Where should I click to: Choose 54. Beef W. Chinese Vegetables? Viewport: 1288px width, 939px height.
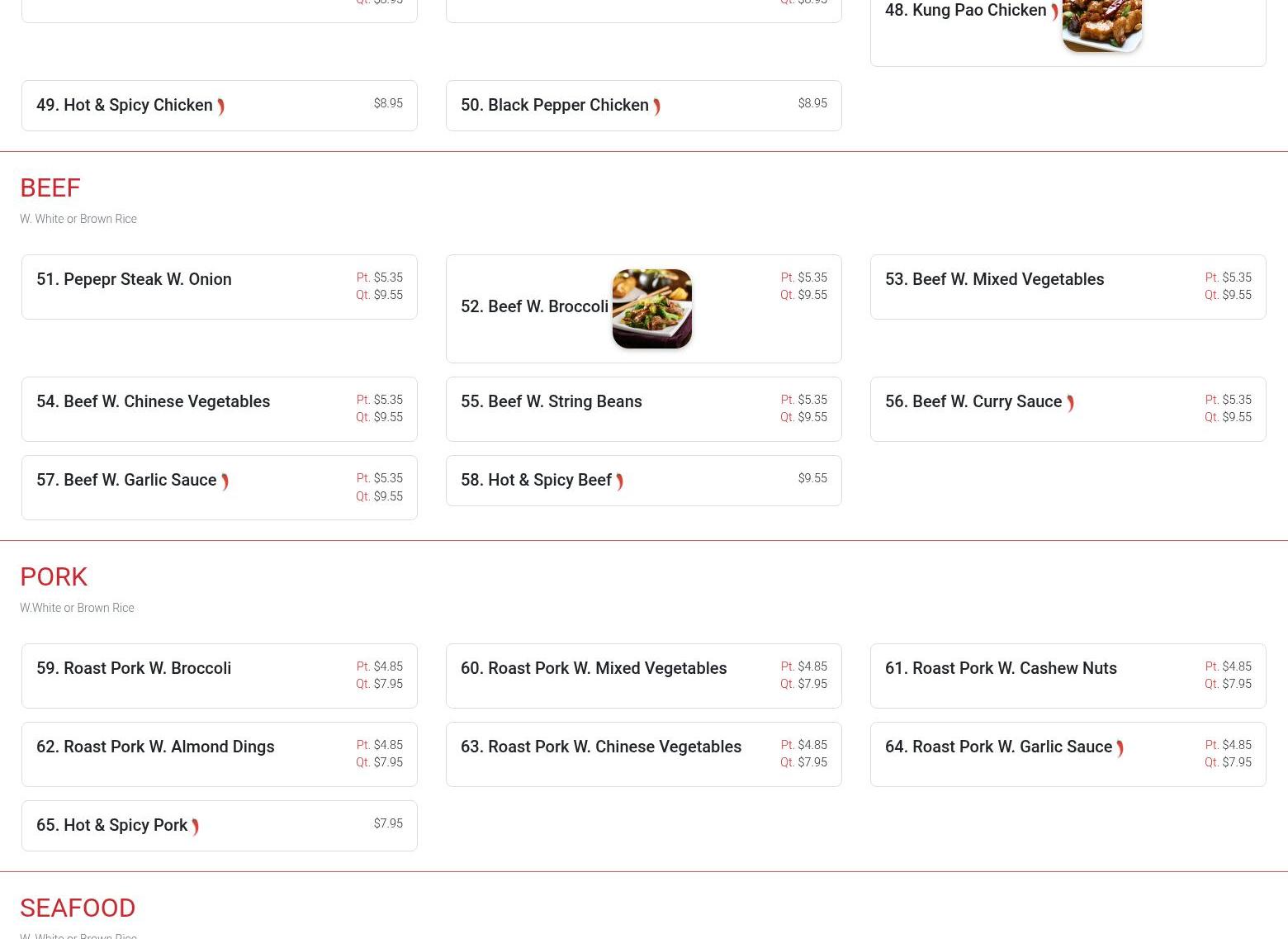(220, 410)
